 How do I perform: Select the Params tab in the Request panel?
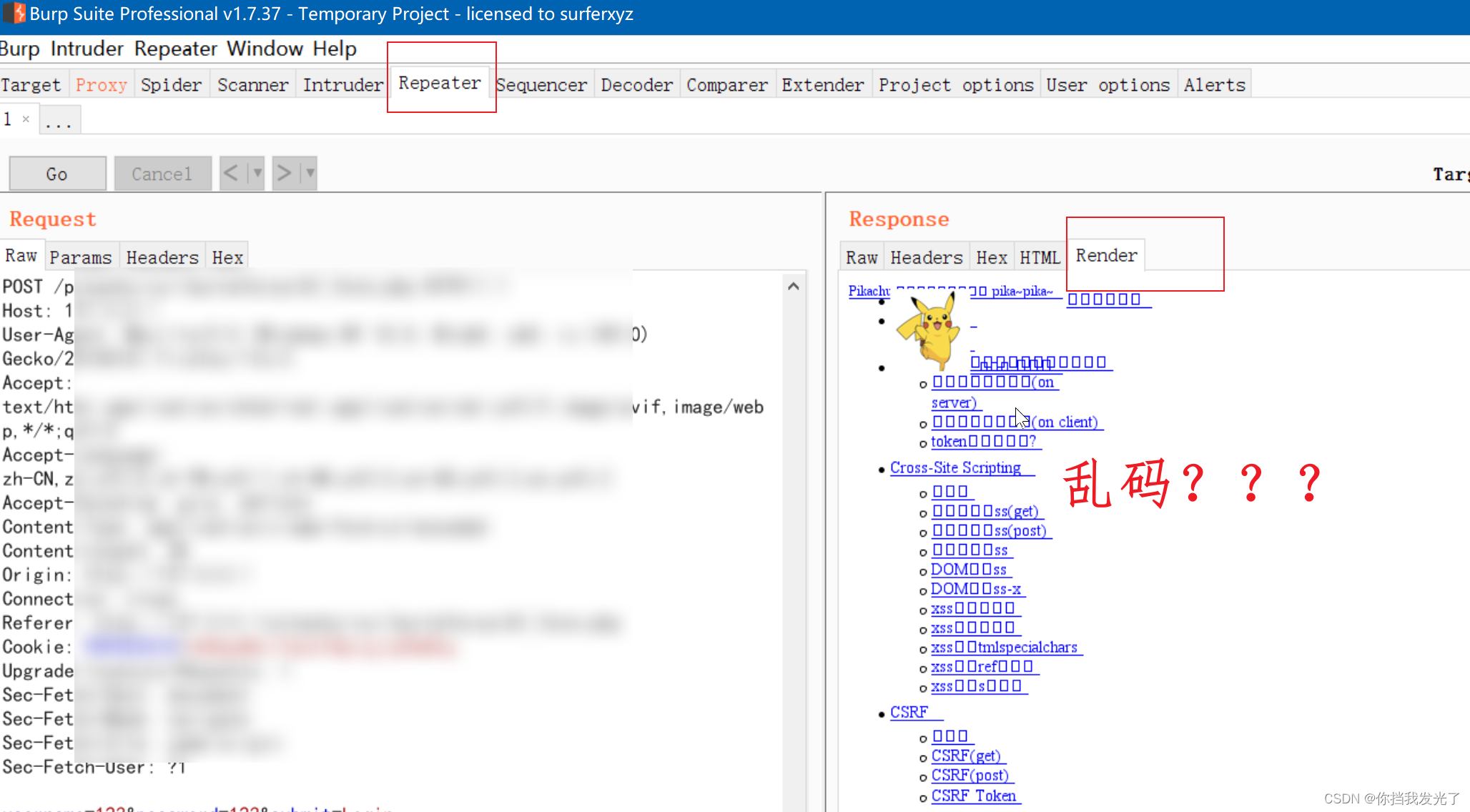point(81,257)
